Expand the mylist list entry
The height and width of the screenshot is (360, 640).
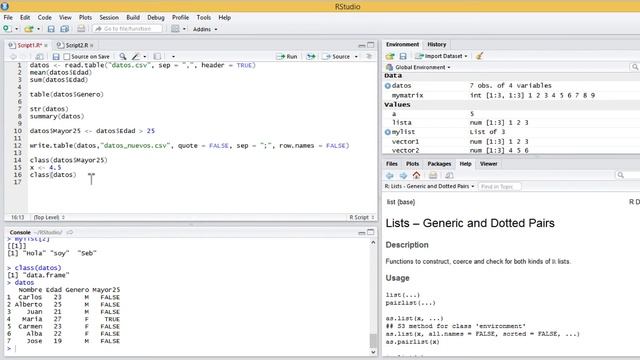387,132
